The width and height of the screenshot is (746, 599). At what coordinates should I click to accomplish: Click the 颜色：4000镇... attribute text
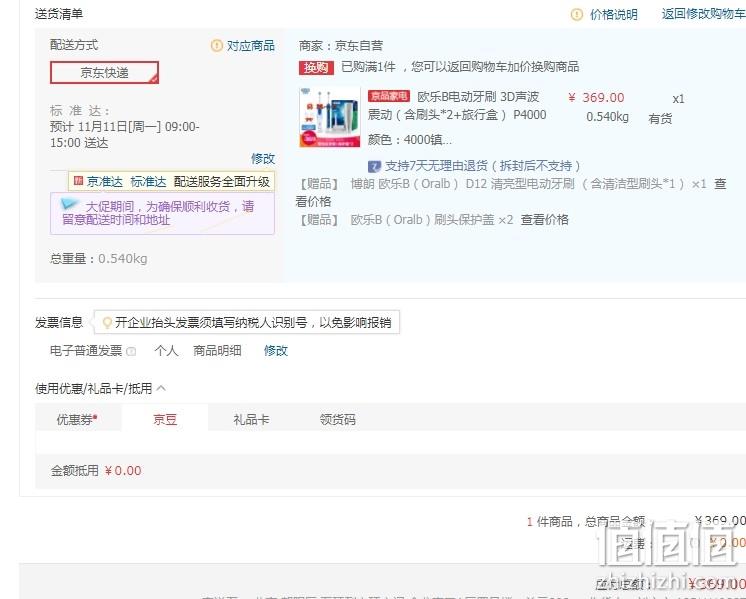click(410, 140)
